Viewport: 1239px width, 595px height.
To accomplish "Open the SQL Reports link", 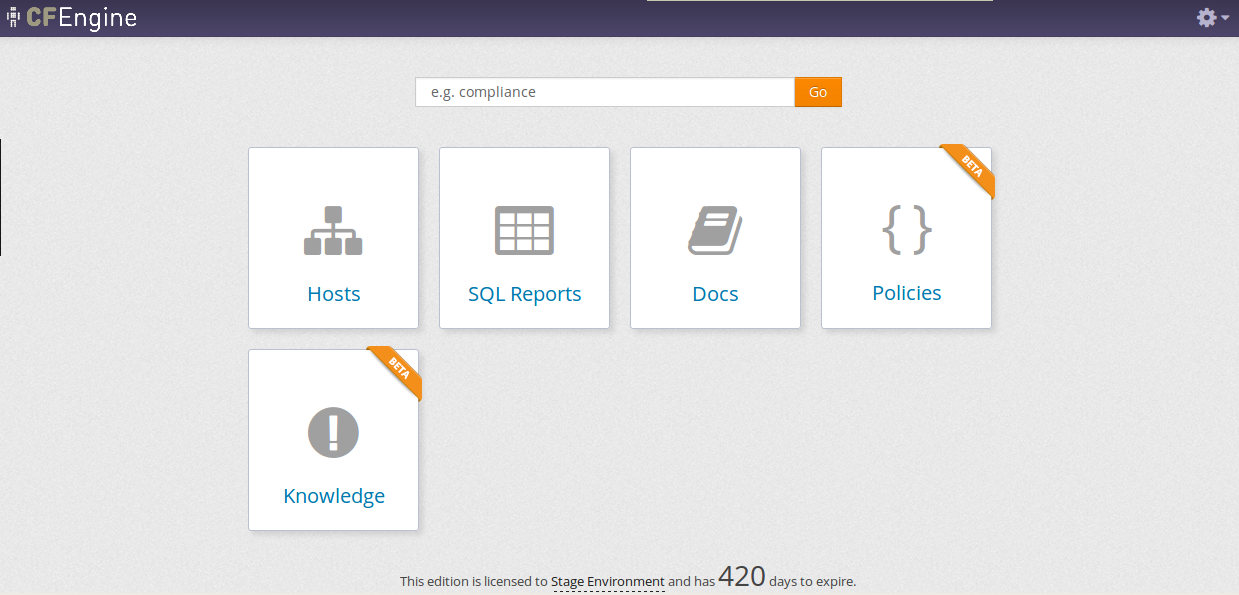I will (525, 294).
